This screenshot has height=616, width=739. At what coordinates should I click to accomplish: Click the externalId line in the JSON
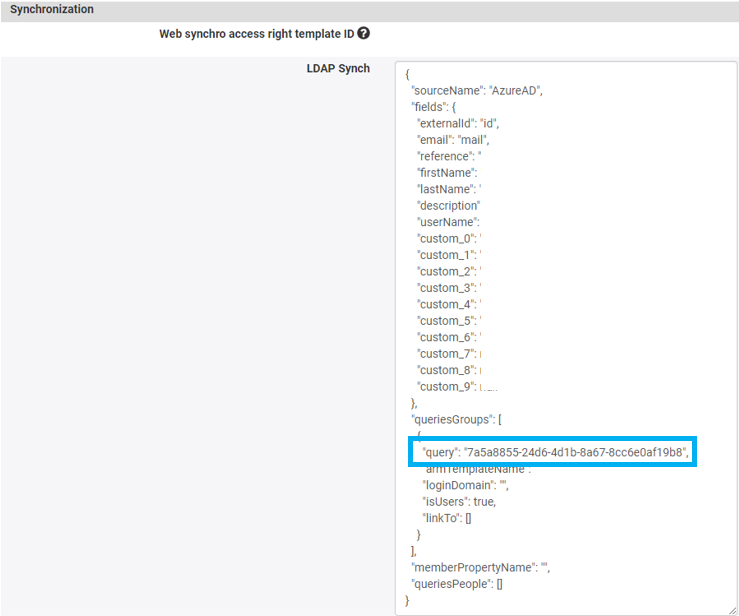pyautogui.click(x=457, y=124)
